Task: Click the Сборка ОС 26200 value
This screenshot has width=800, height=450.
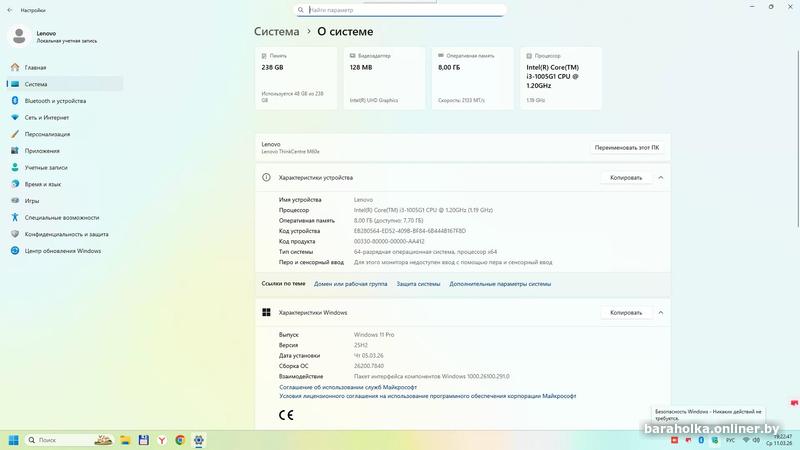Action: (x=369, y=366)
